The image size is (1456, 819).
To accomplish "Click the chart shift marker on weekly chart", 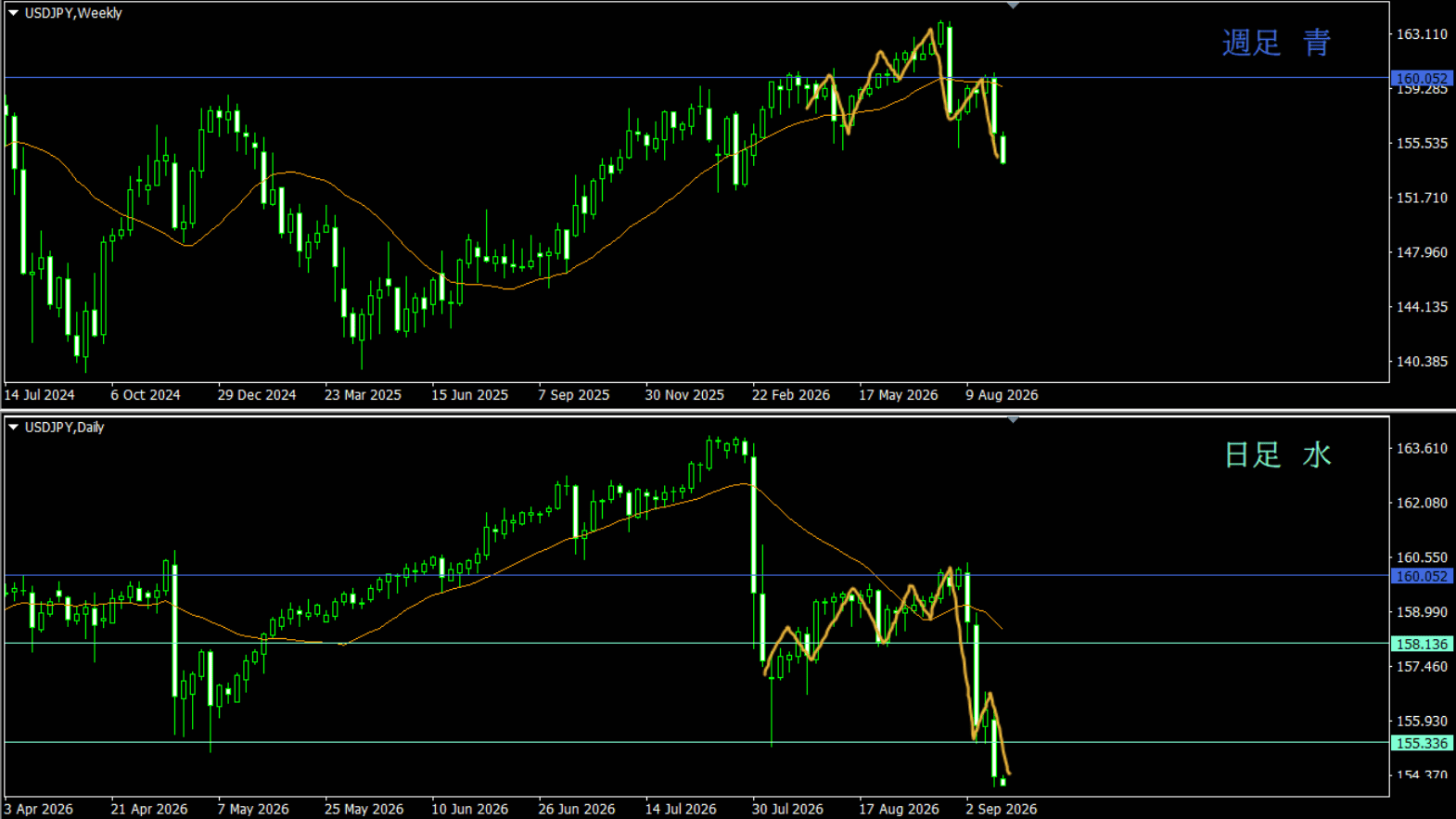I will [x=1013, y=6].
